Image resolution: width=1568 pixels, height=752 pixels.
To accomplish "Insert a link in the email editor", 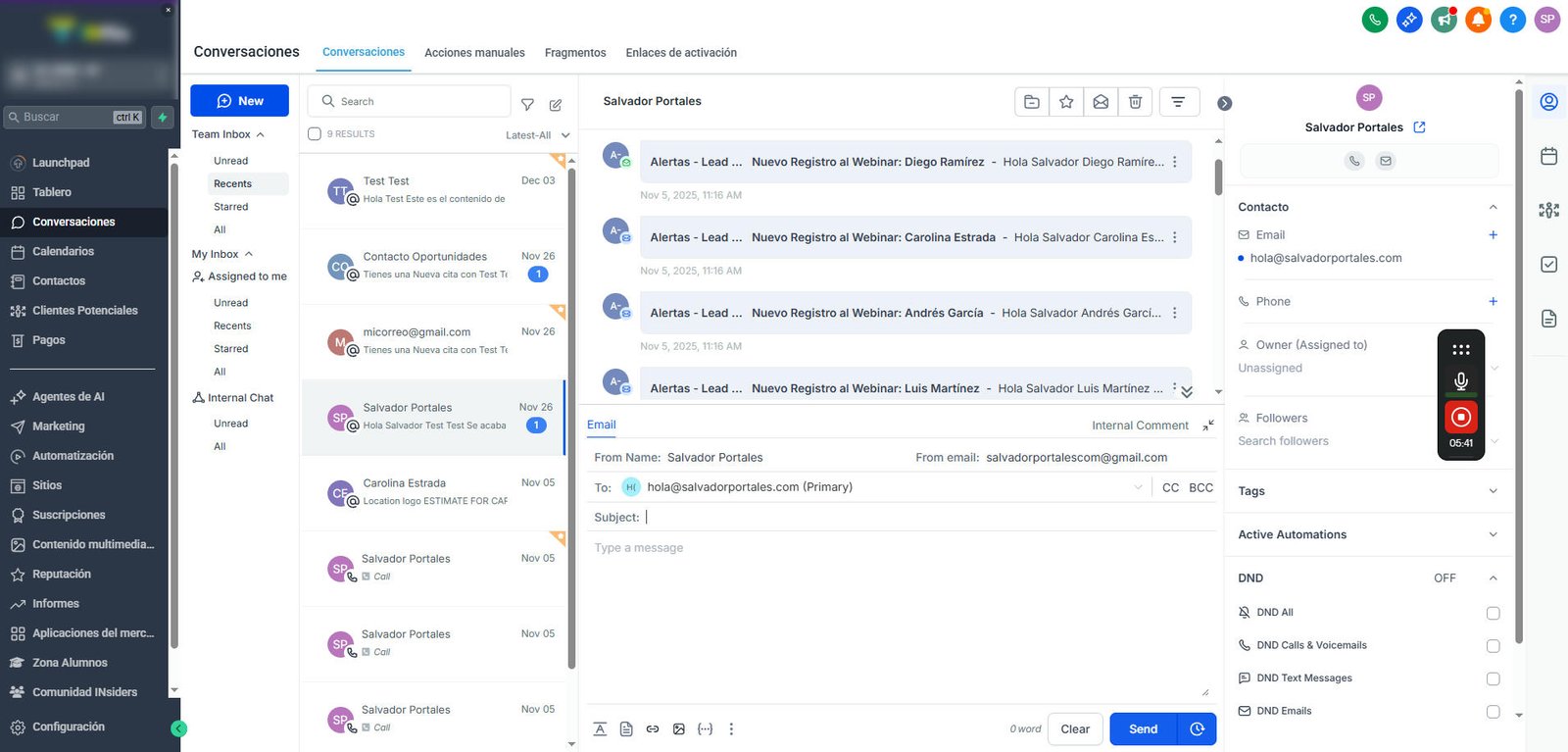I will pyautogui.click(x=653, y=729).
